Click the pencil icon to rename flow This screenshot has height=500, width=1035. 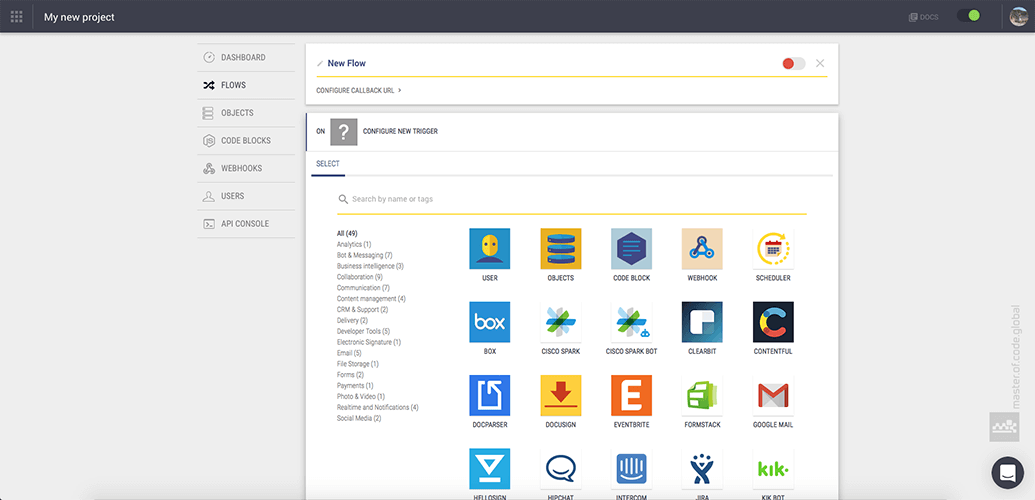pyautogui.click(x=320, y=63)
